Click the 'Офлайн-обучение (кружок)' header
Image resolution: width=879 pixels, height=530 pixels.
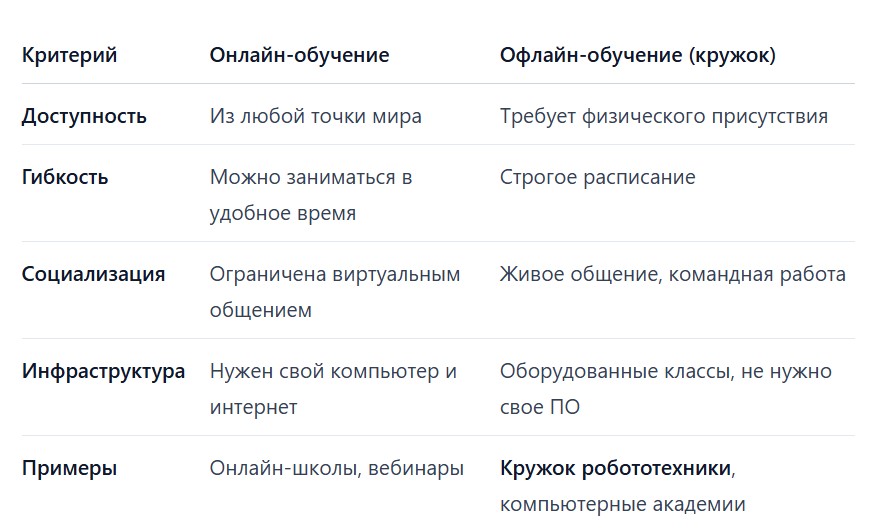(637, 55)
